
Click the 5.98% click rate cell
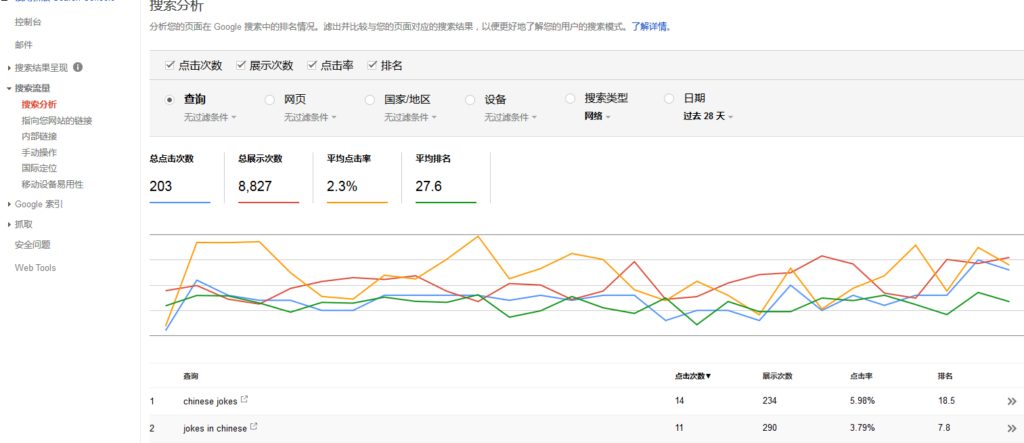[x=862, y=401]
